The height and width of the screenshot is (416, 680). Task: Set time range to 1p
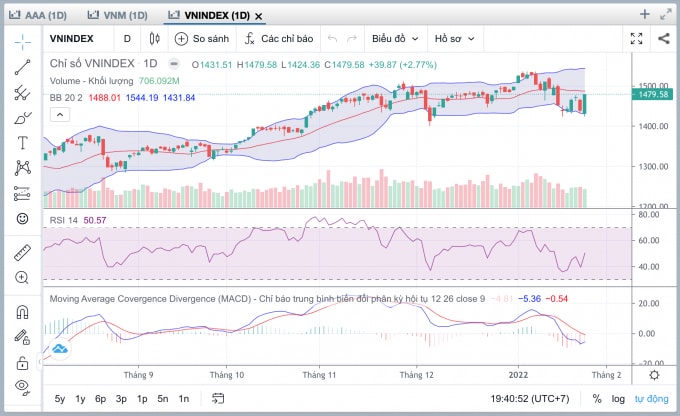(x=142, y=399)
